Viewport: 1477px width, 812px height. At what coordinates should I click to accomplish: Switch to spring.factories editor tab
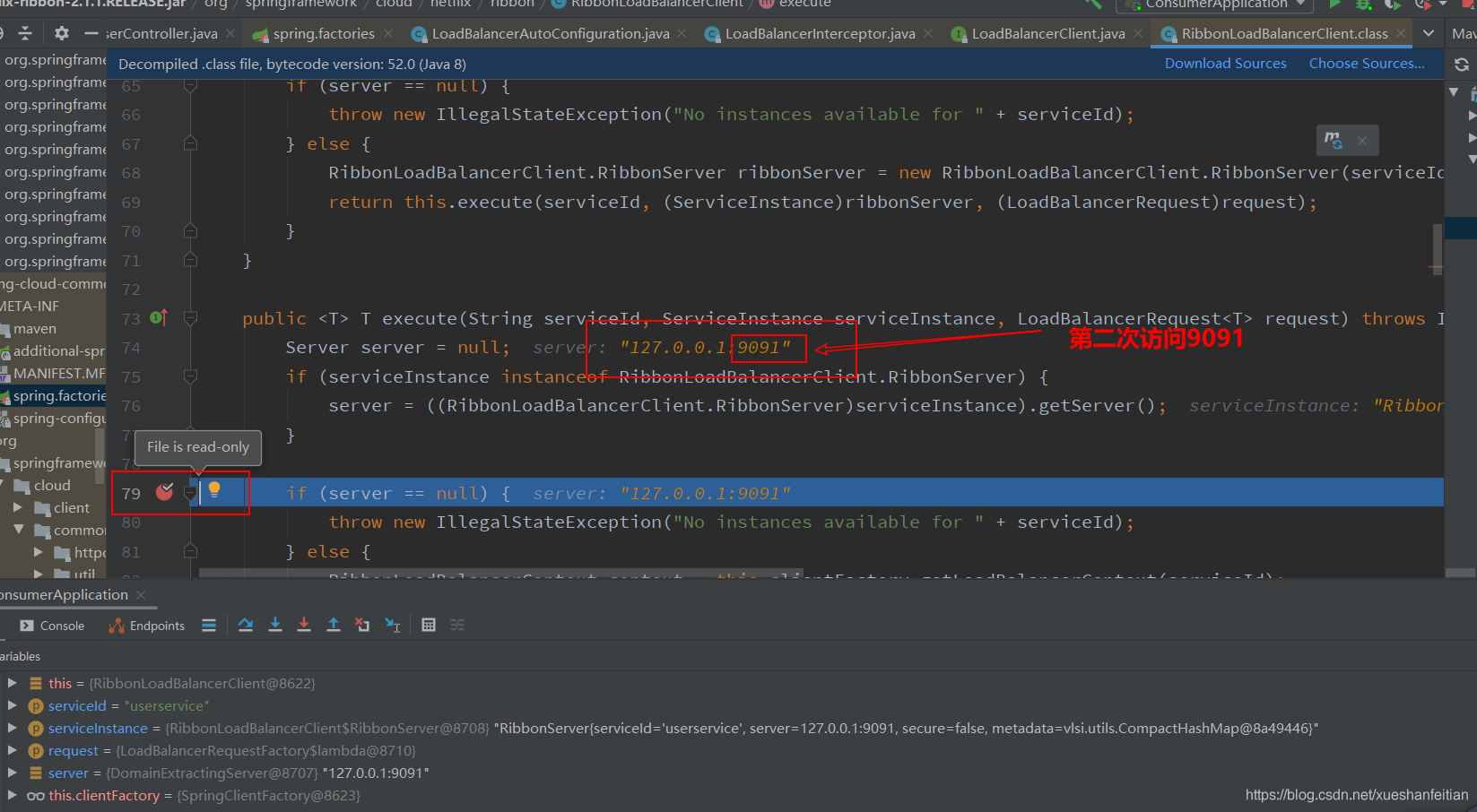[x=324, y=33]
